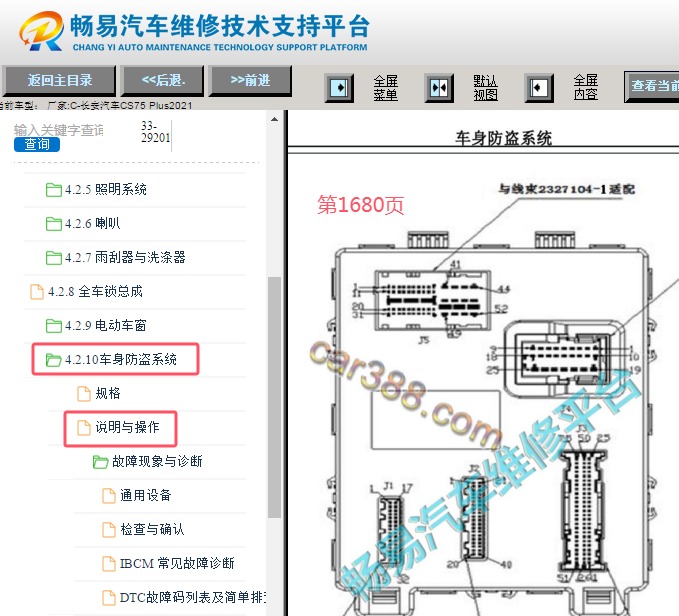The image size is (679, 616).
Task: Click document icon beside 规格
Action: [x=84, y=393]
